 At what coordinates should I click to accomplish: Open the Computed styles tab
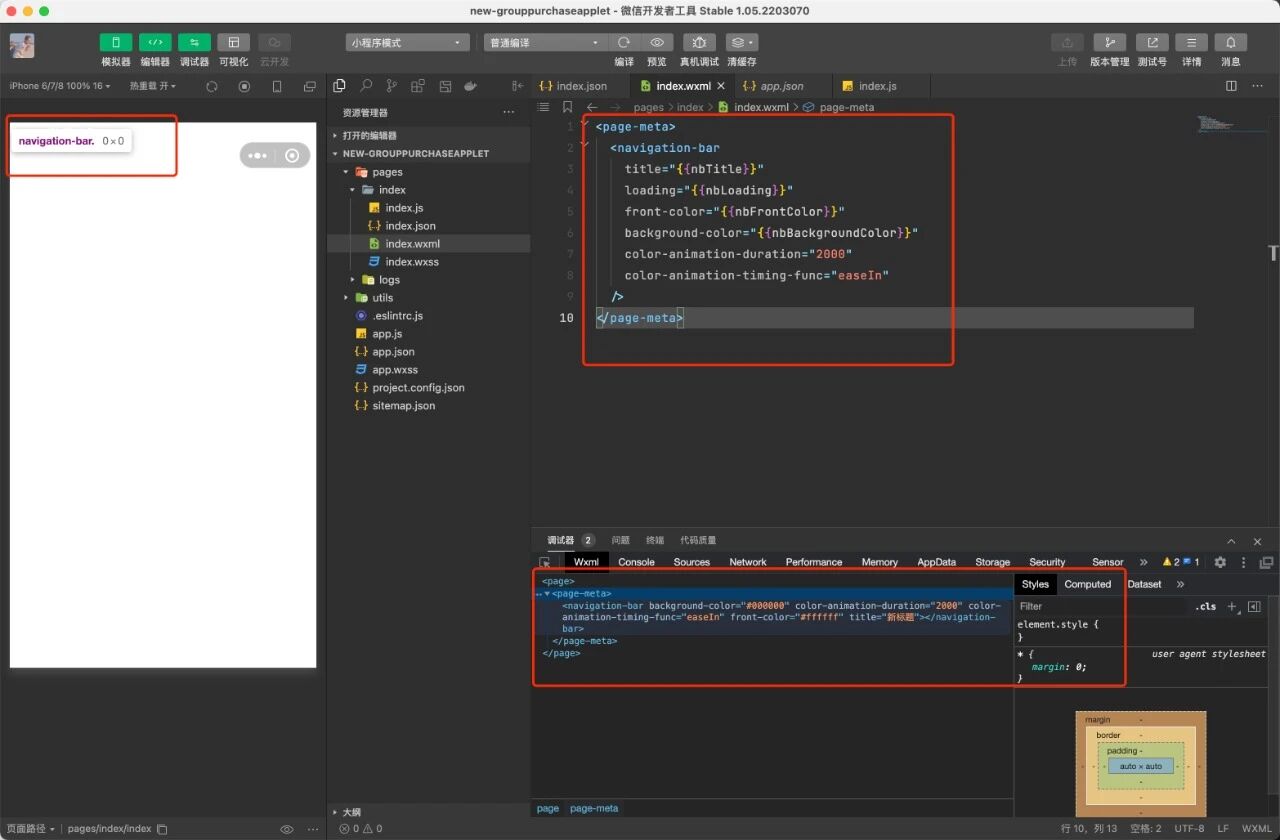tap(1087, 584)
